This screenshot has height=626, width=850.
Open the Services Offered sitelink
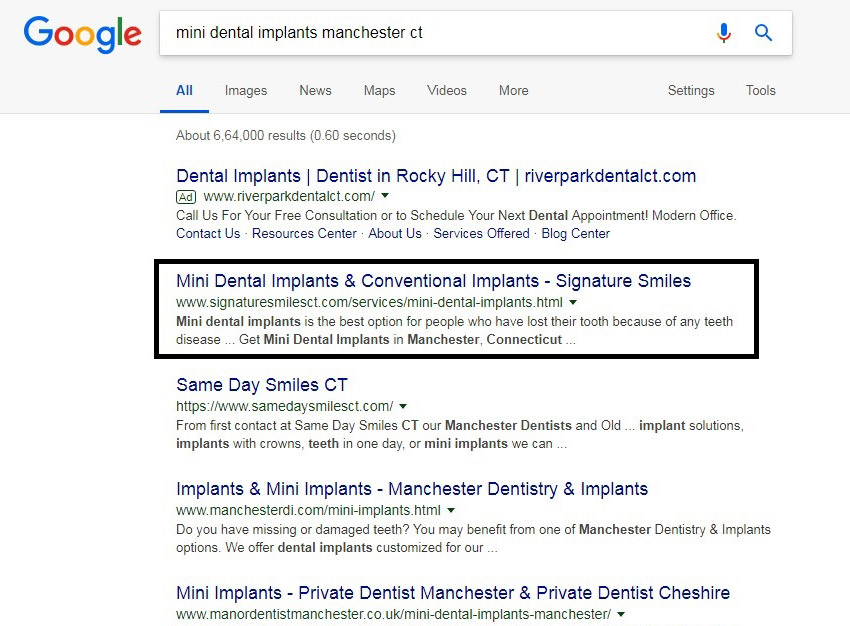click(481, 234)
